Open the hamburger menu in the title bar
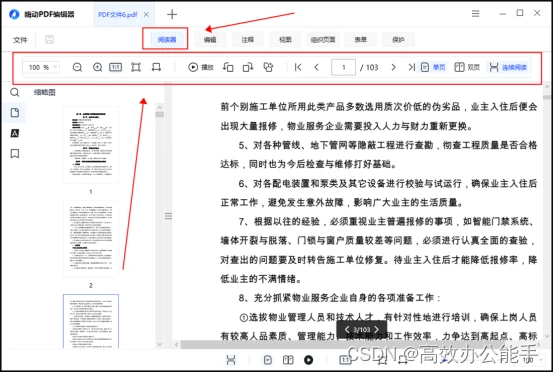The height and width of the screenshot is (373, 554). click(x=476, y=13)
